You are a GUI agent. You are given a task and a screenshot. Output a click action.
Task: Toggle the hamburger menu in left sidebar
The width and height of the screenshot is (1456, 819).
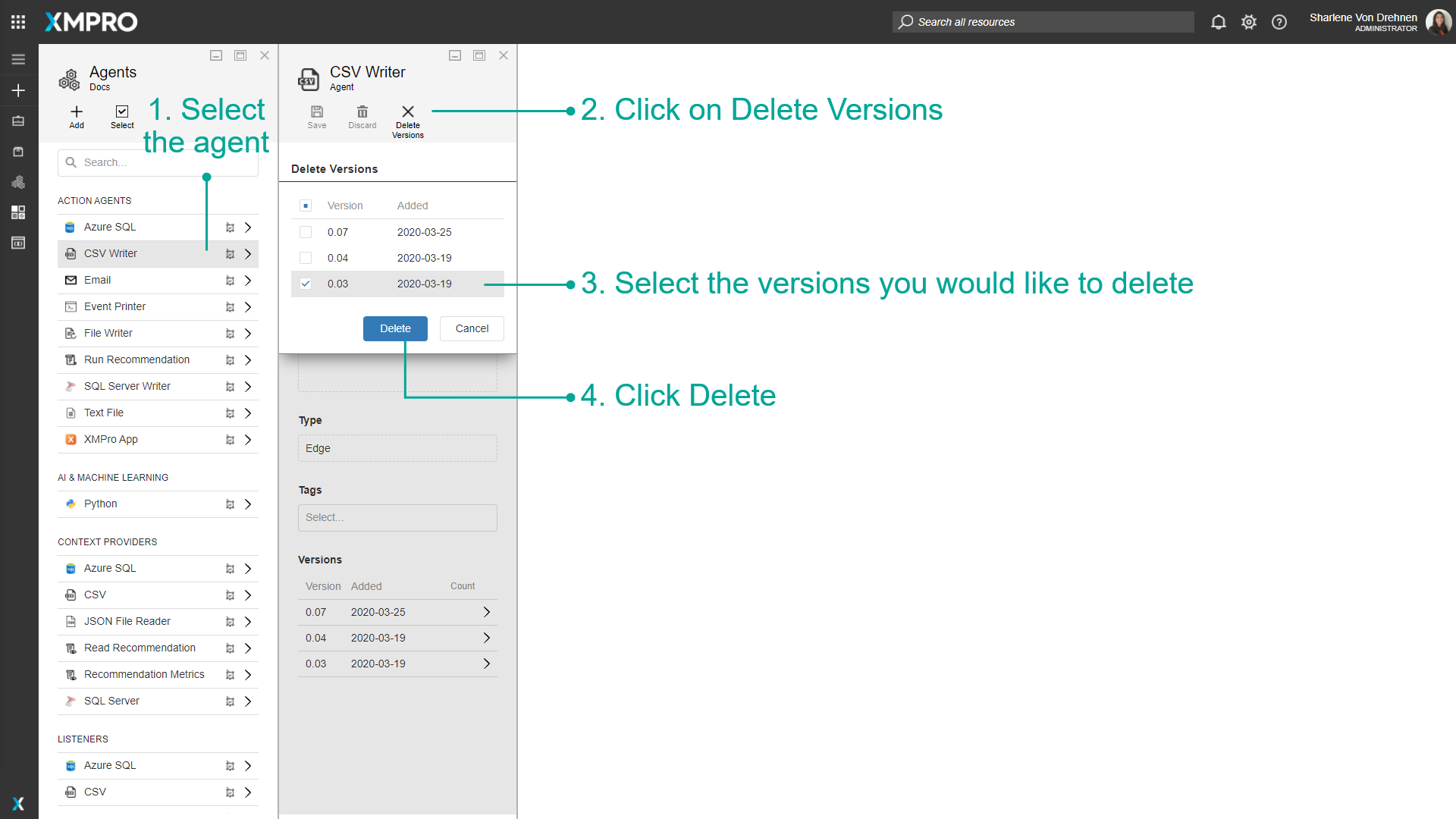click(x=18, y=59)
